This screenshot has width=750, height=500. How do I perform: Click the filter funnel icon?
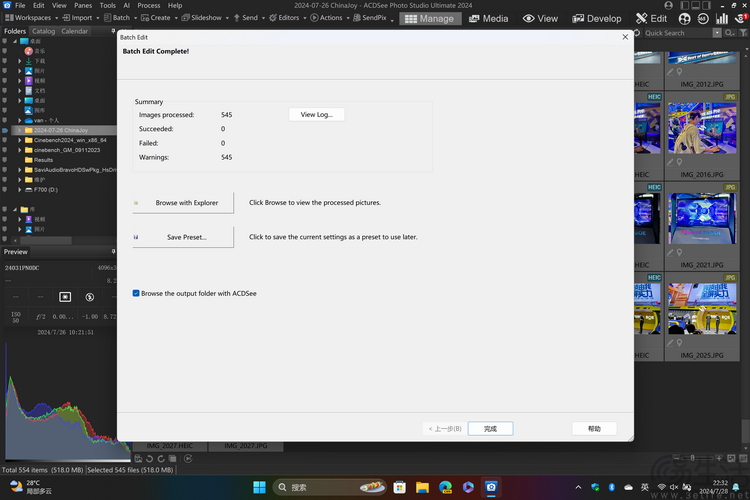pyautogui.click(x=743, y=33)
